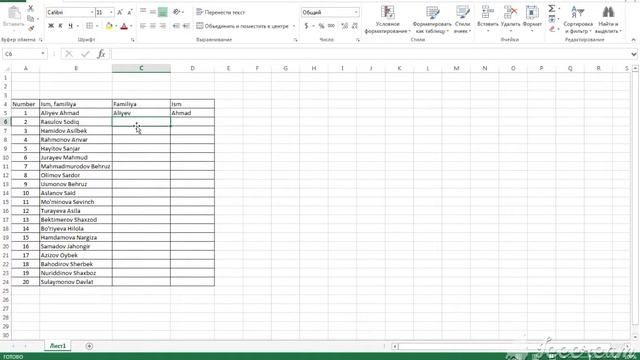This screenshot has width=640, height=360.
Task: Open the text orientation icon
Action: [176, 12]
